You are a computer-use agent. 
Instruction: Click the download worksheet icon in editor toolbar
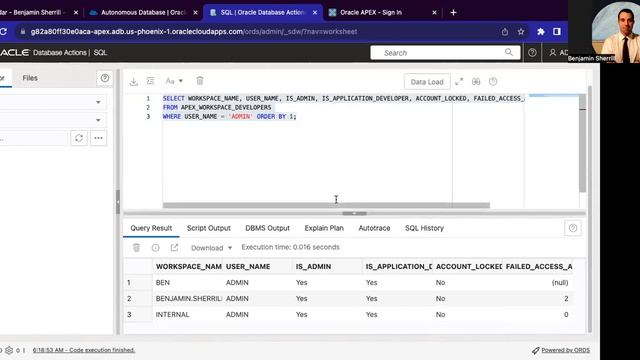pos(133,81)
